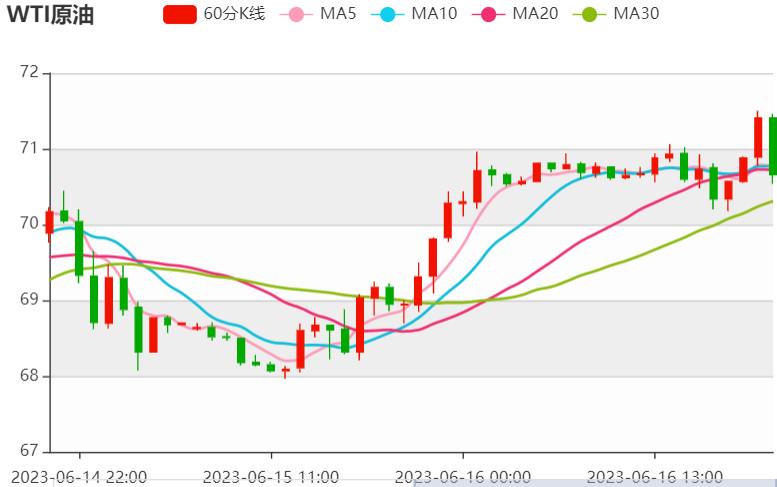Click the cyan MA10 legend line marker
Image resolution: width=777 pixels, height=487 pixels.
pos(387,14)
